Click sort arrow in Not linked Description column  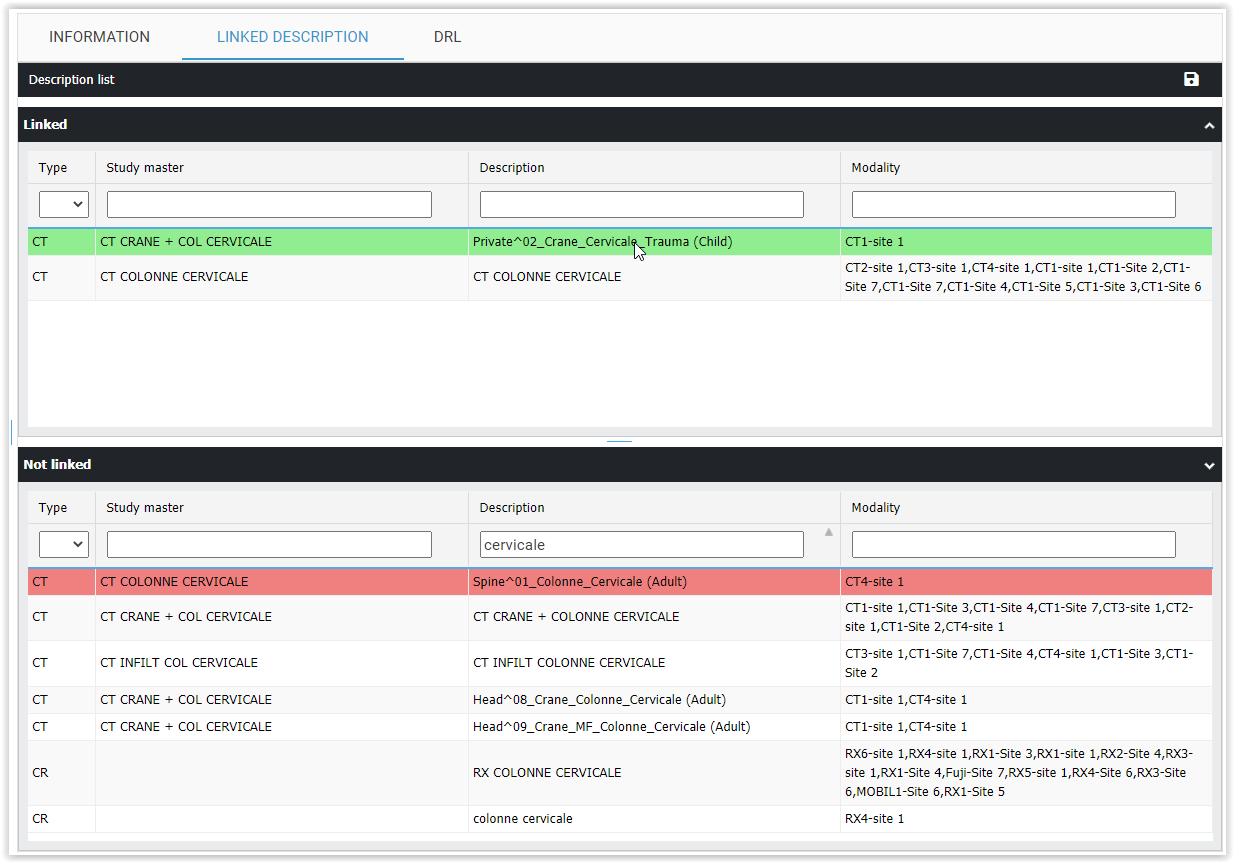tap(828, 532)
